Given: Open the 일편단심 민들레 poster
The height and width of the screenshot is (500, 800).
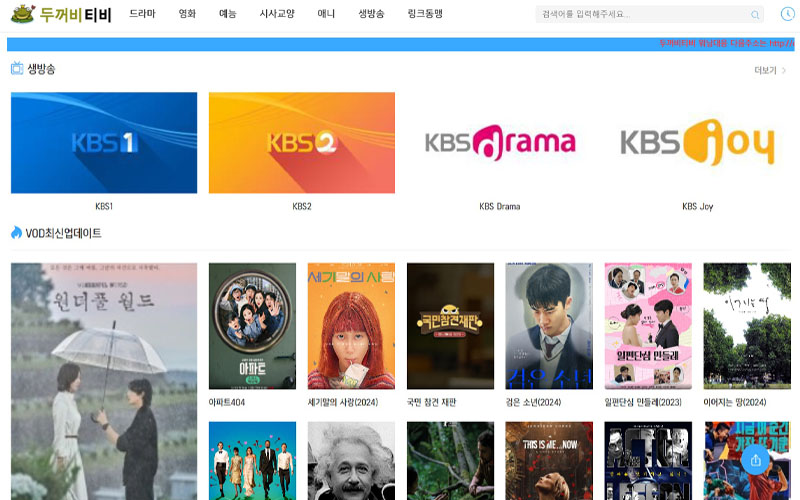Looking at the screenshot, I should pyautogui.click(x=648, y=326).
